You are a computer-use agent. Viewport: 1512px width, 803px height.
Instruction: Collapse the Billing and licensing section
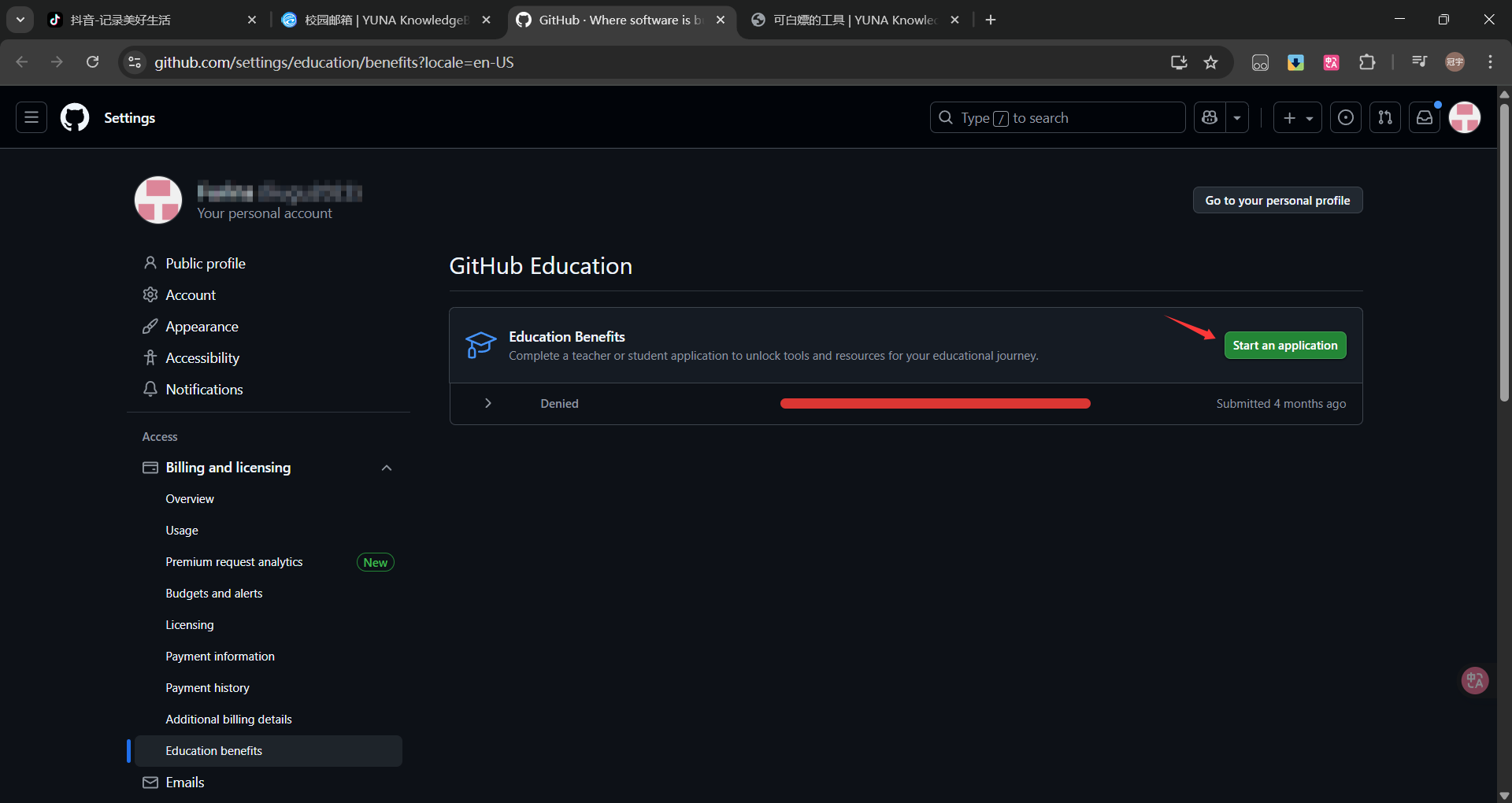[386, 468]
